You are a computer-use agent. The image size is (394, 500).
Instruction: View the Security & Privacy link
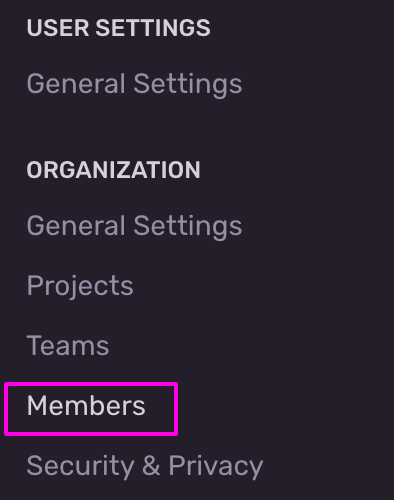(145, 466)
